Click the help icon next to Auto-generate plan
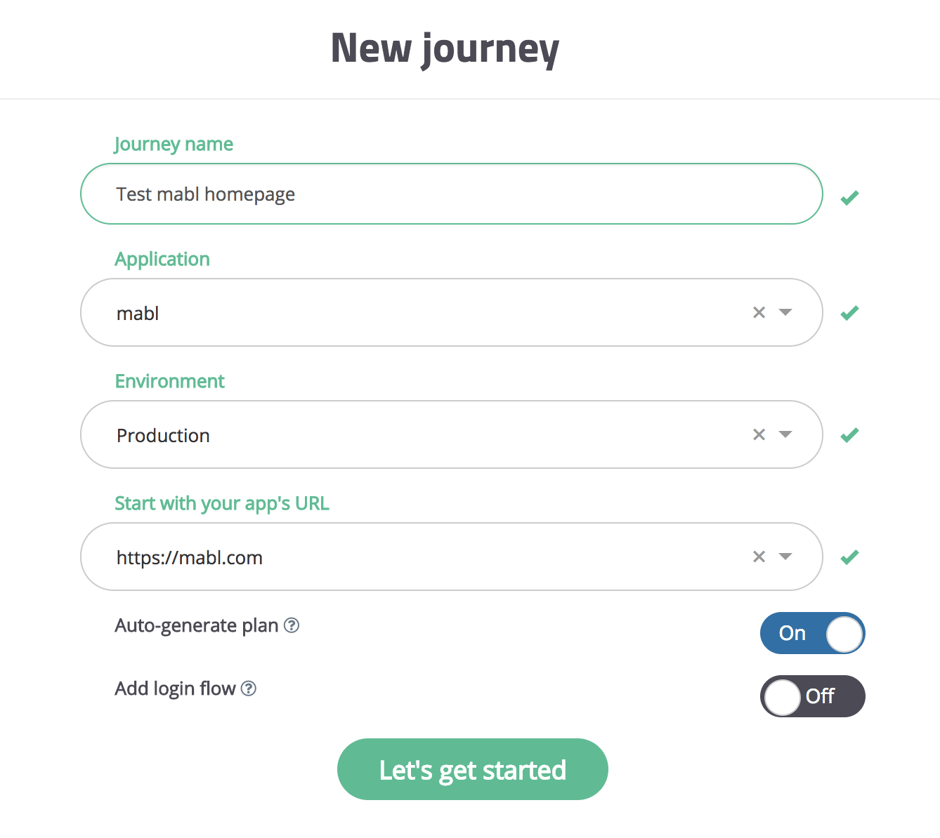 coord(291,625)
